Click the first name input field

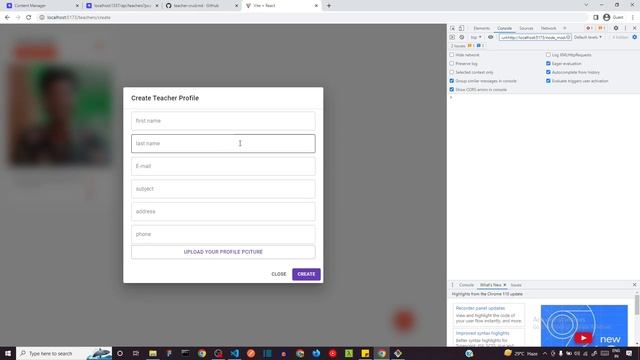pos(223,121)
